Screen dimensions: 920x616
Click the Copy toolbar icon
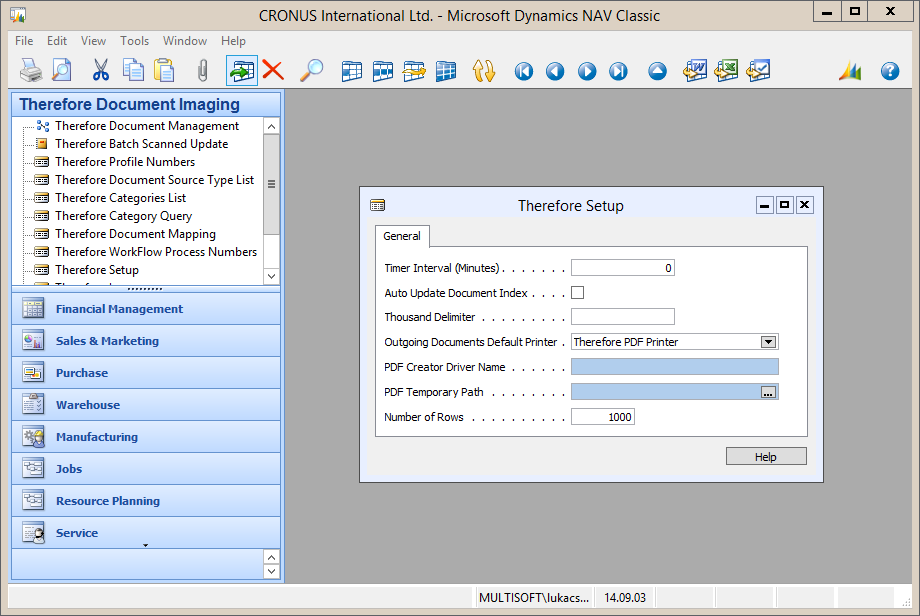133,71
